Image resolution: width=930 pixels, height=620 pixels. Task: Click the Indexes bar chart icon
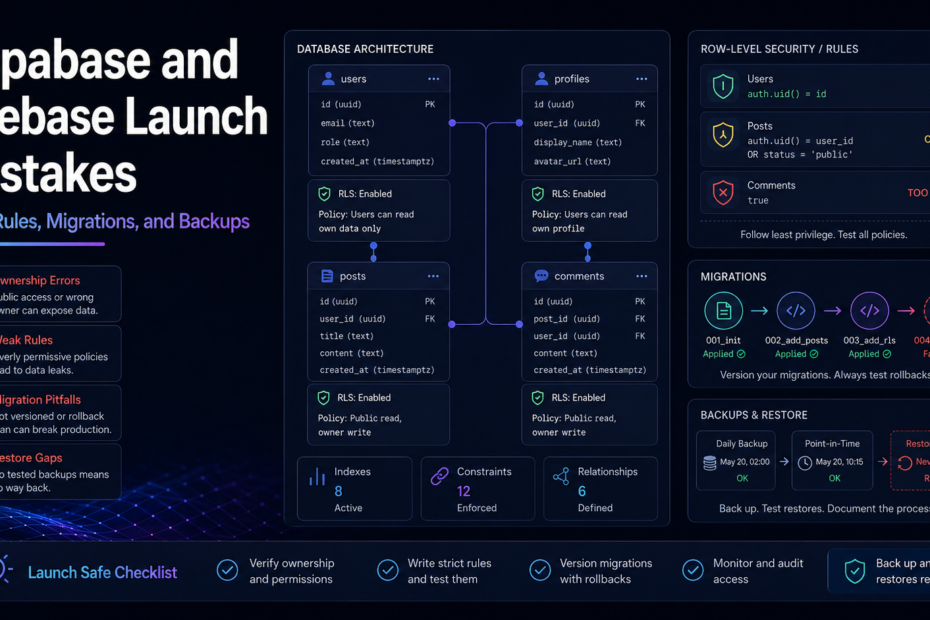[317, 476]
